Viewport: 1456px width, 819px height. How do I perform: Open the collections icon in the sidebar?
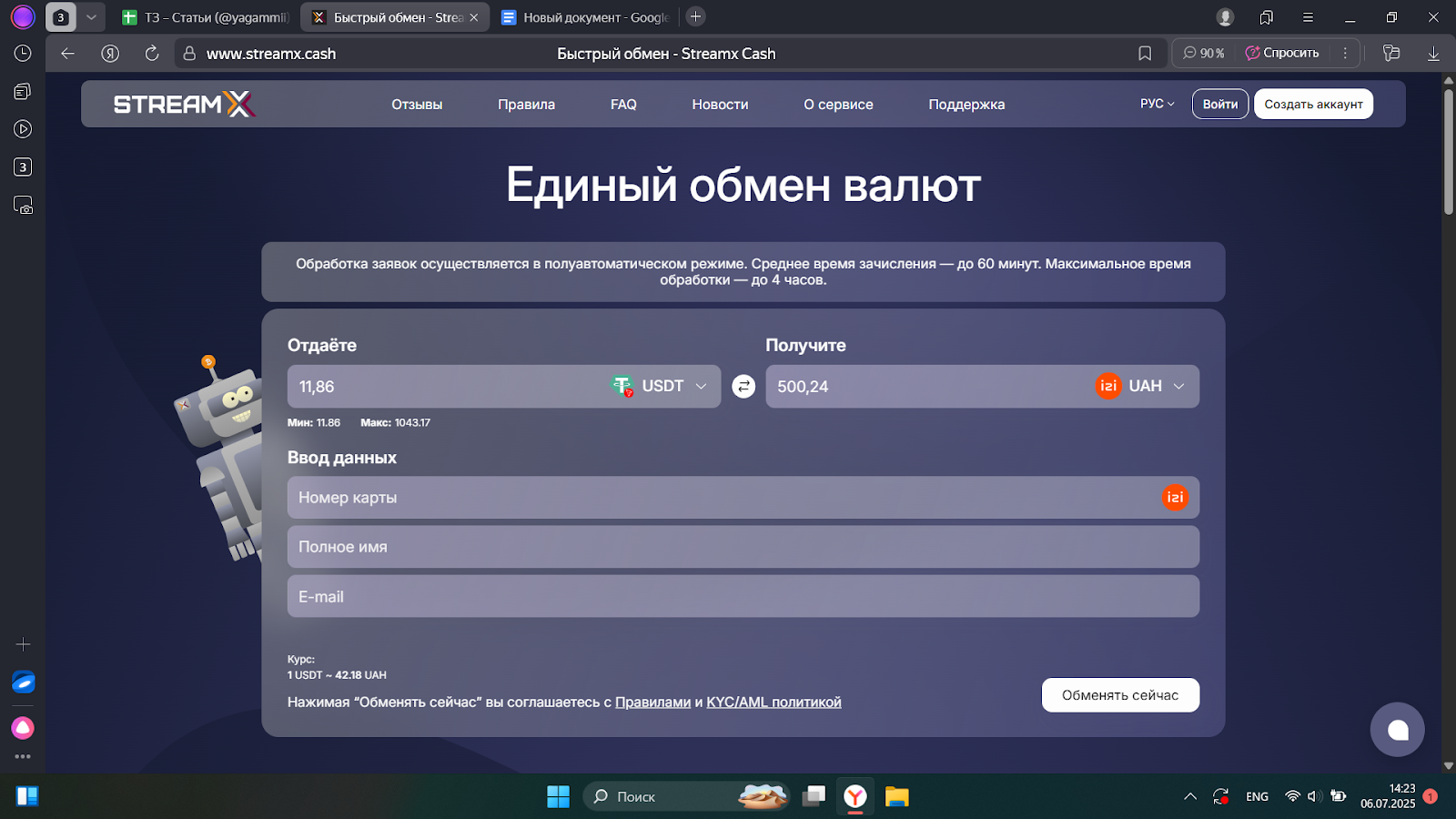tap(23, 91)
